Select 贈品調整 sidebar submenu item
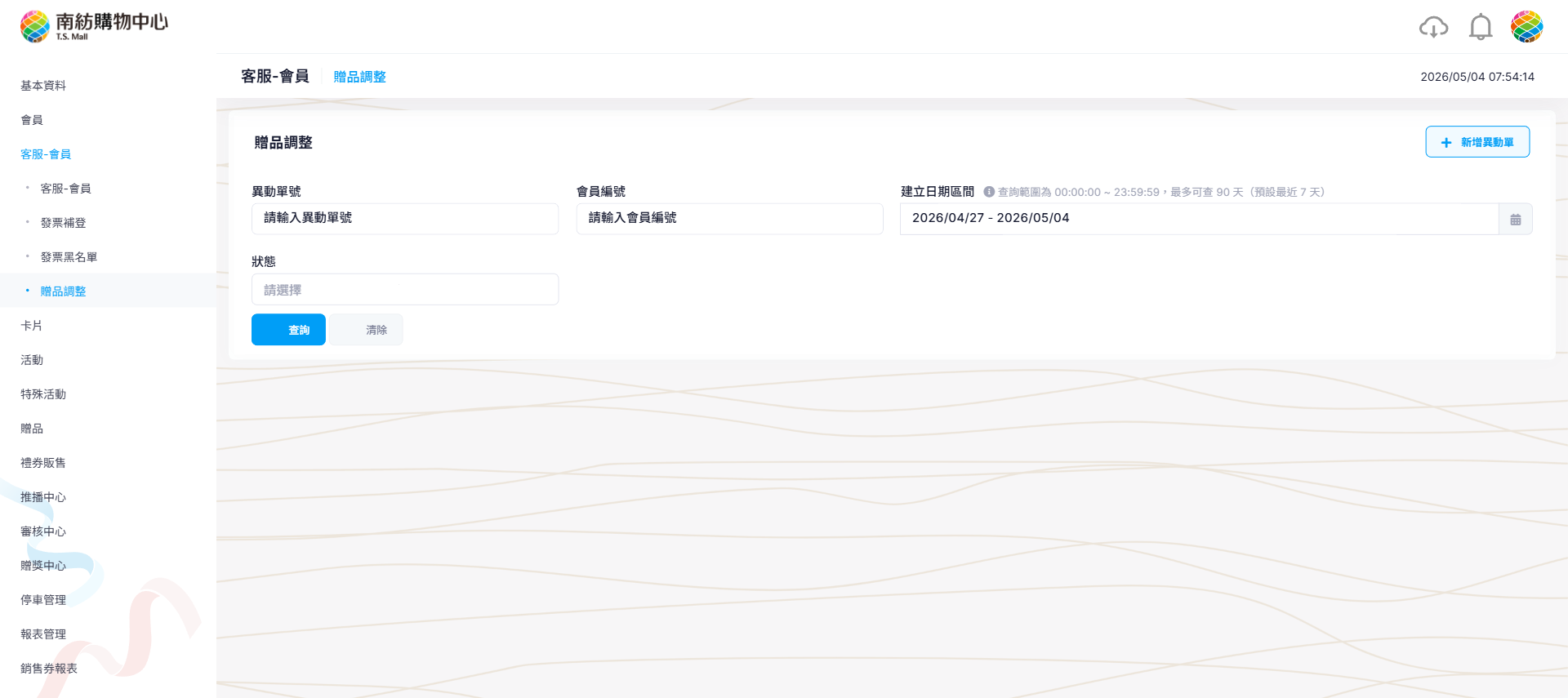1568x698 pixels. tap(63, 291)
